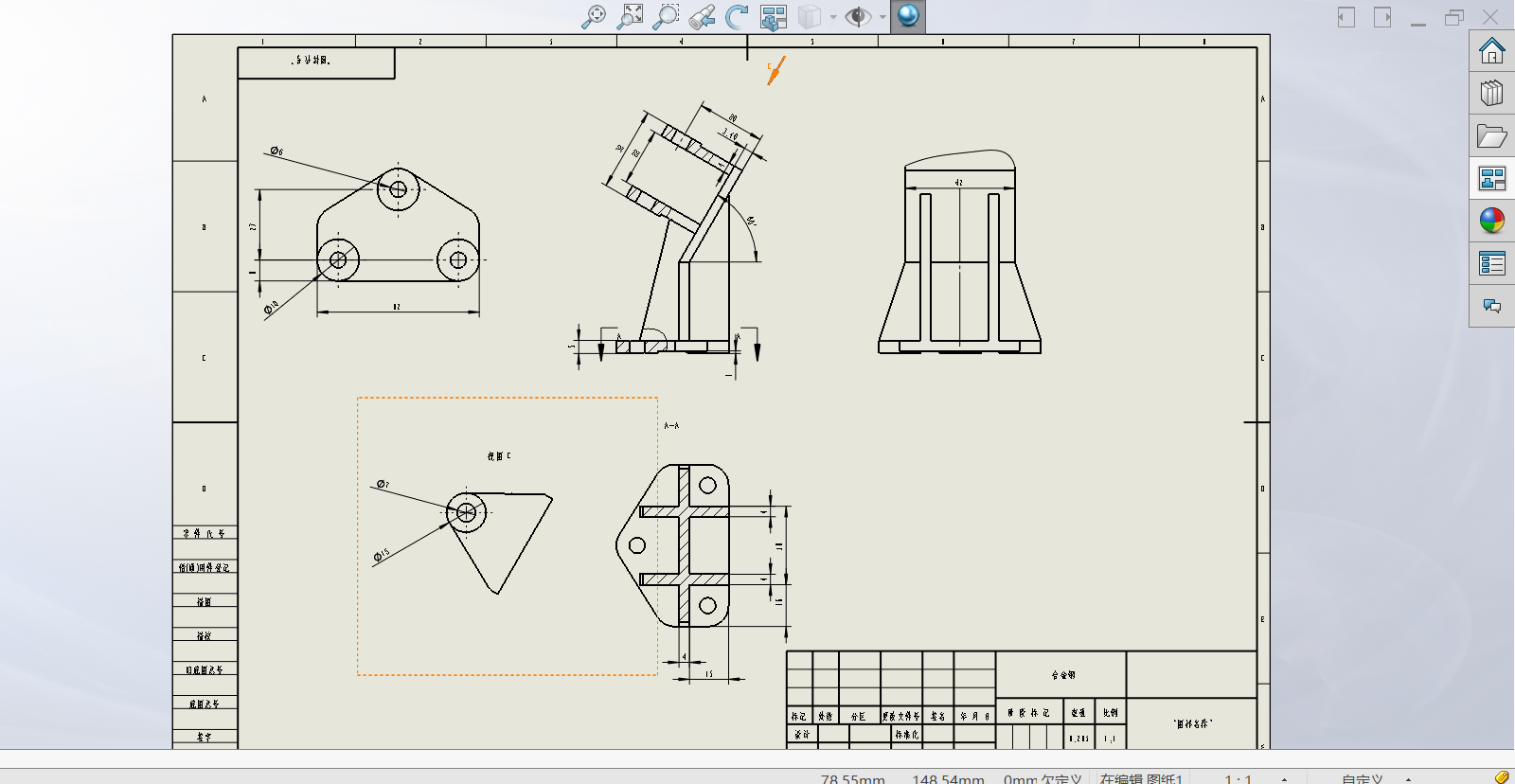Screen dimensions: 1515x784
Task: Click the Zoom to Selection magnifier icon
Action: 666,16
